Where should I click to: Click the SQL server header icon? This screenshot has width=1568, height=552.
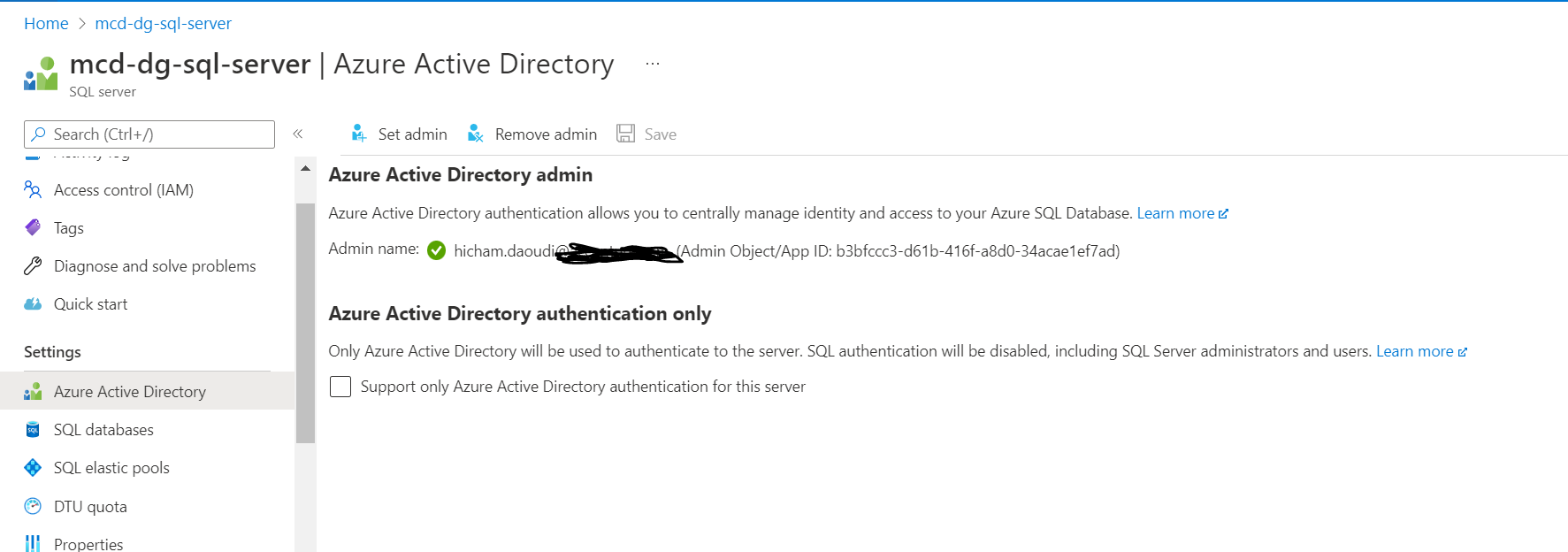point(41,73)
